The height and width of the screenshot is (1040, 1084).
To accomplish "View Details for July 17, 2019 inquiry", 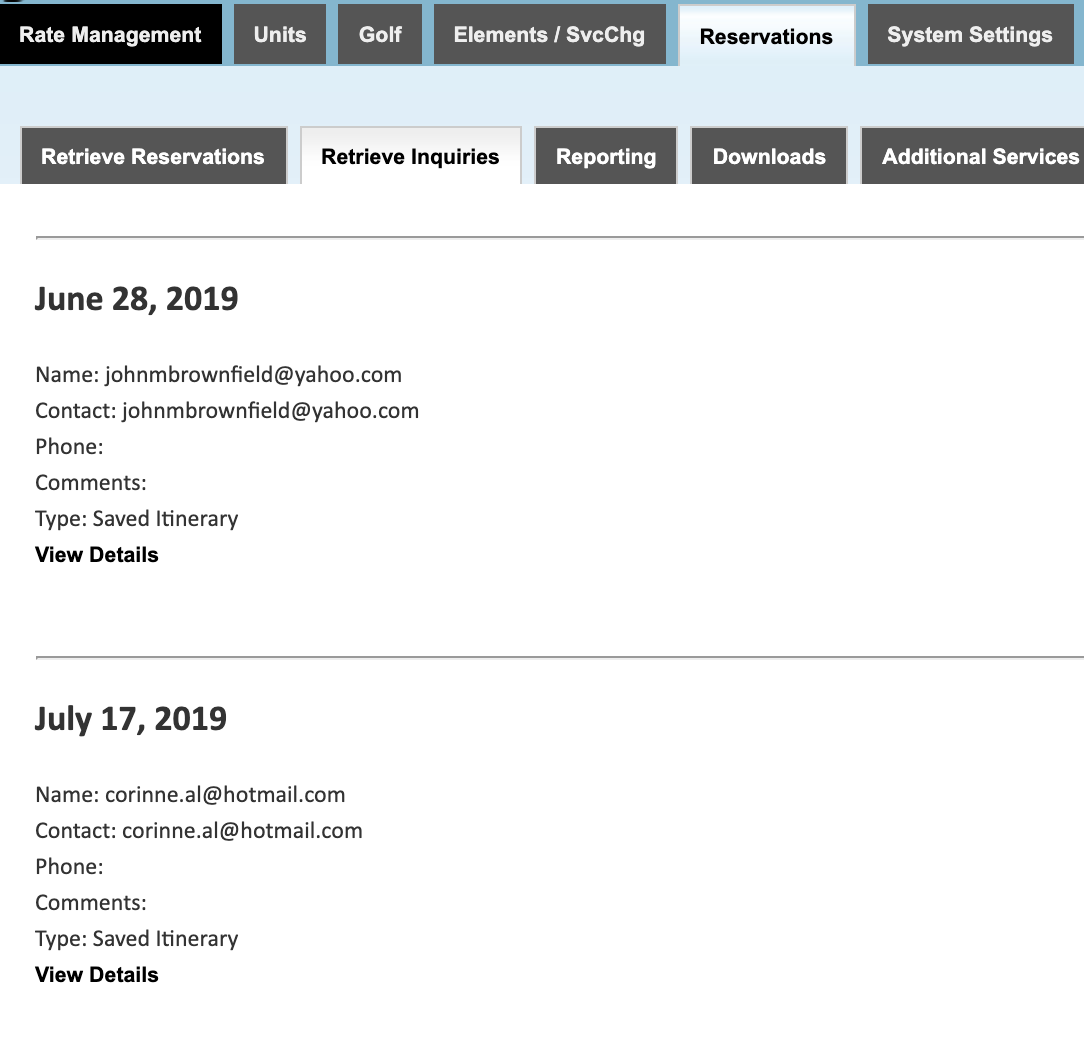I will coord(97,974).
